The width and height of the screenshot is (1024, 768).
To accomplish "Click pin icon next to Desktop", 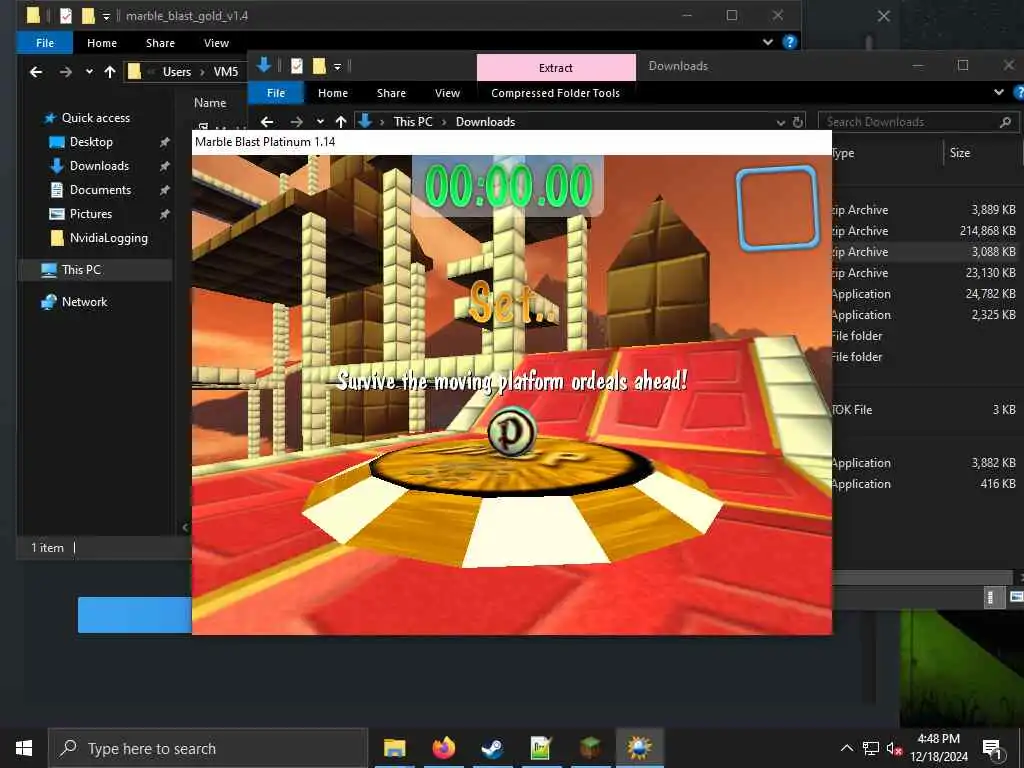I will coord(165,142).
